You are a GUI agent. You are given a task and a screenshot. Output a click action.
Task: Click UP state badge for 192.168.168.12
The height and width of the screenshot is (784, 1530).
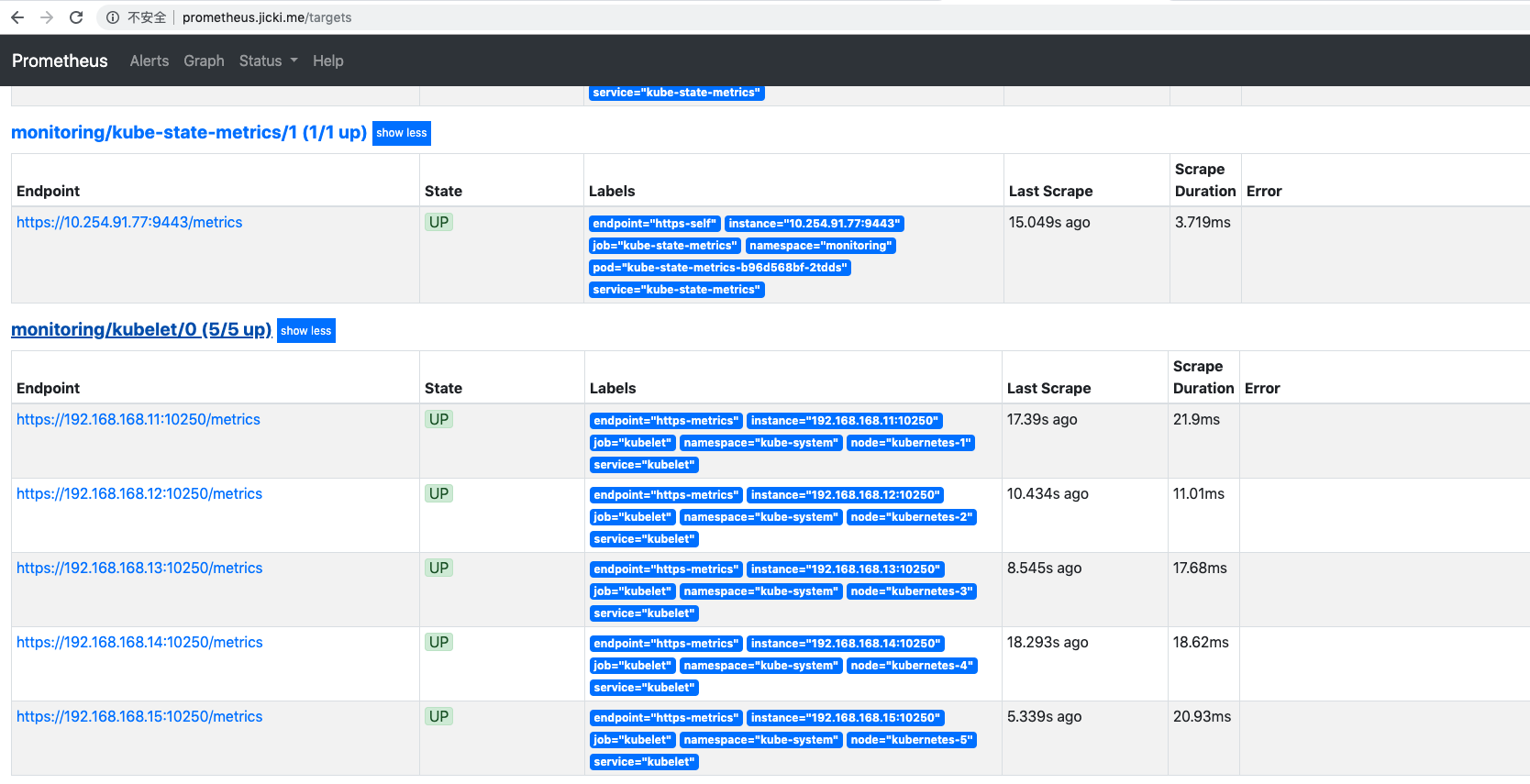438,493
